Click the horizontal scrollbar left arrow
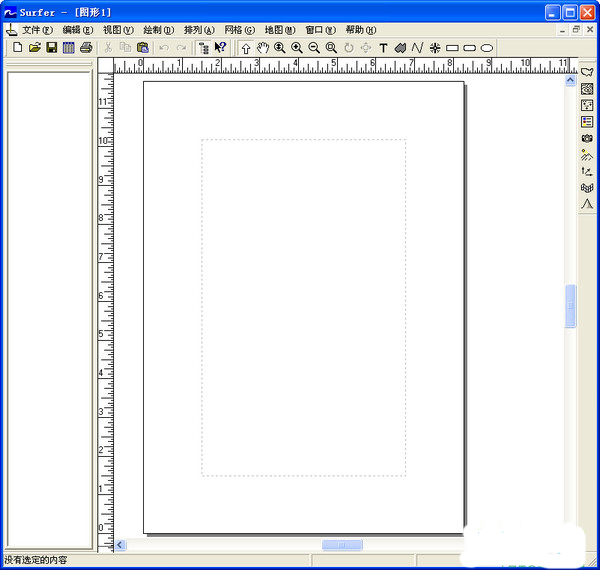This screenshot has height=570, width=600. (x=121, y=545)
